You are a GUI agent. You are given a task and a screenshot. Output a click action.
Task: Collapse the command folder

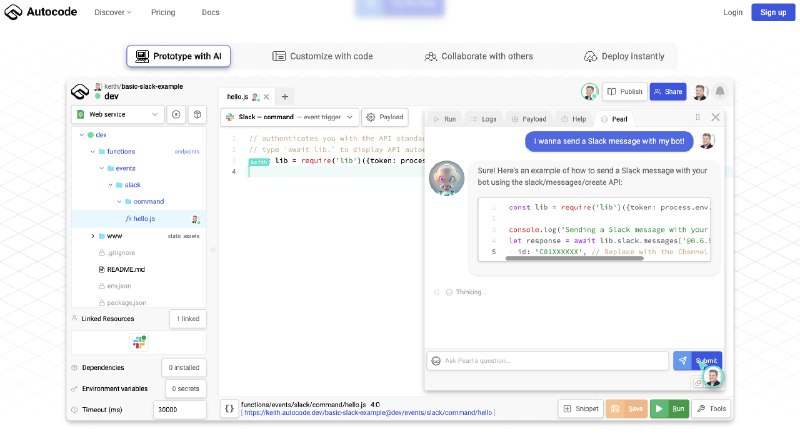[x=119, y=202]
